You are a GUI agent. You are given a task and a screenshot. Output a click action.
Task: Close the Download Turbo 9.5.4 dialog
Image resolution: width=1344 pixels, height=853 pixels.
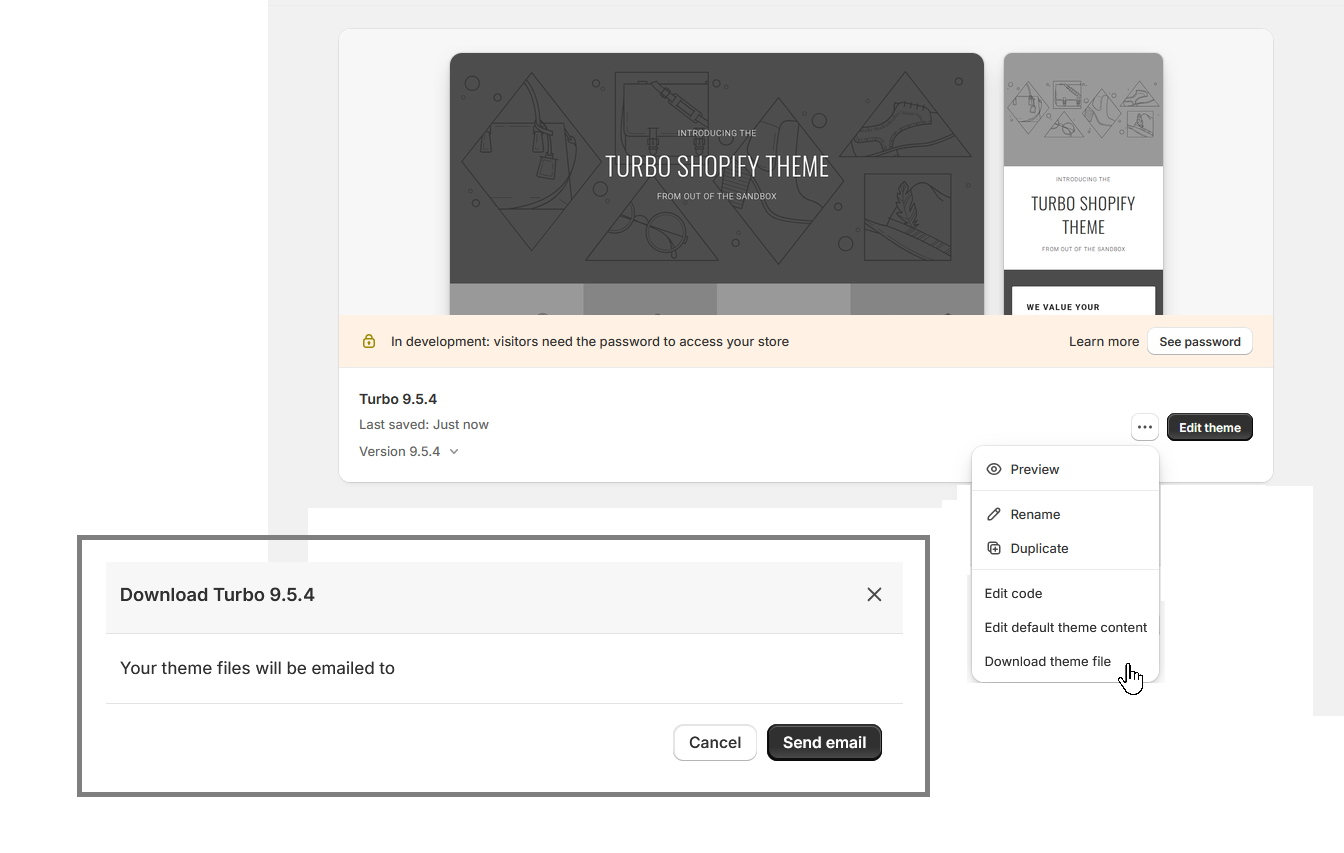click(x=874, y=594)
